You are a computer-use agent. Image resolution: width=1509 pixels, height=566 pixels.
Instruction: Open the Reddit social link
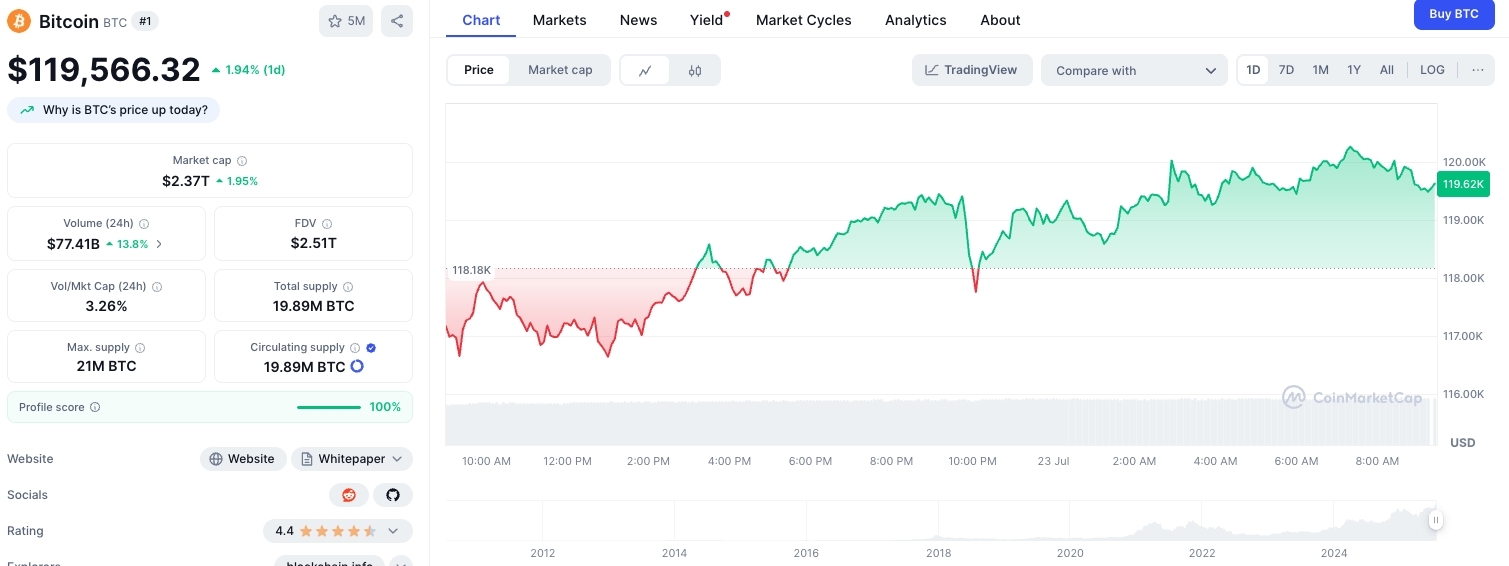click(x=349, y=495)
